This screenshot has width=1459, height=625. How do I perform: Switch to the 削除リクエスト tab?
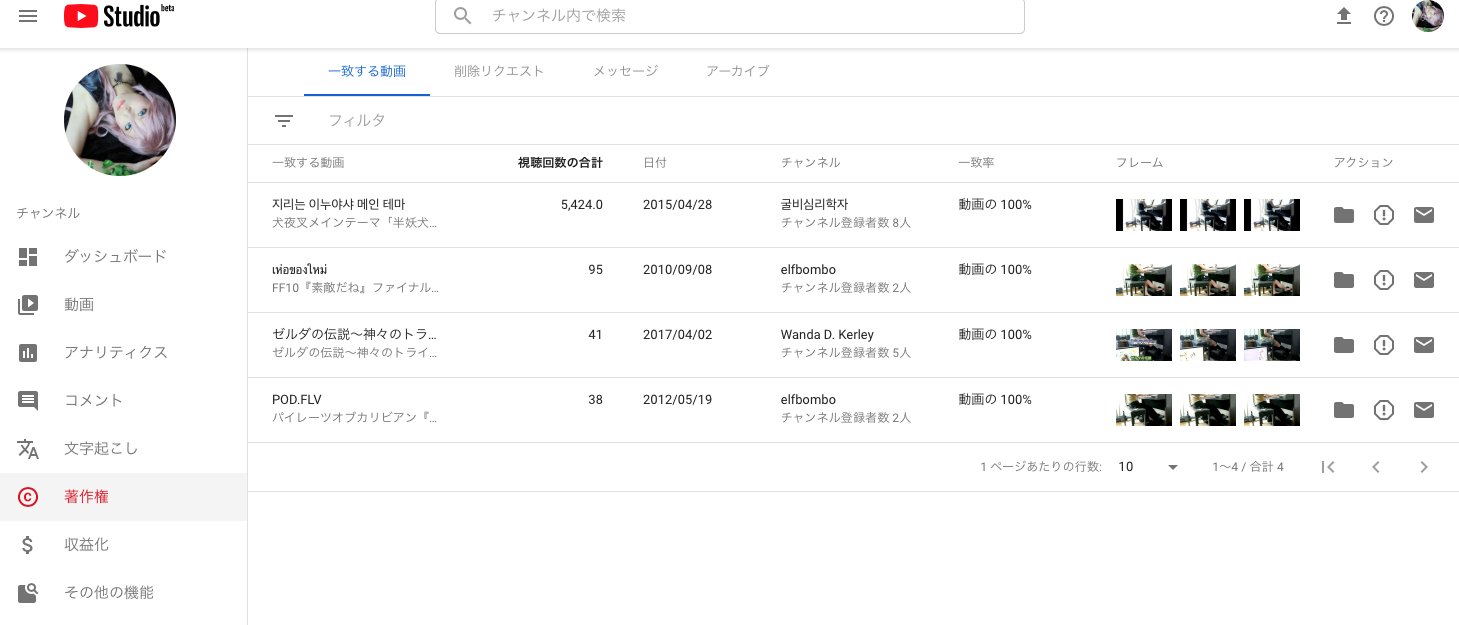[x=499, y=71]
